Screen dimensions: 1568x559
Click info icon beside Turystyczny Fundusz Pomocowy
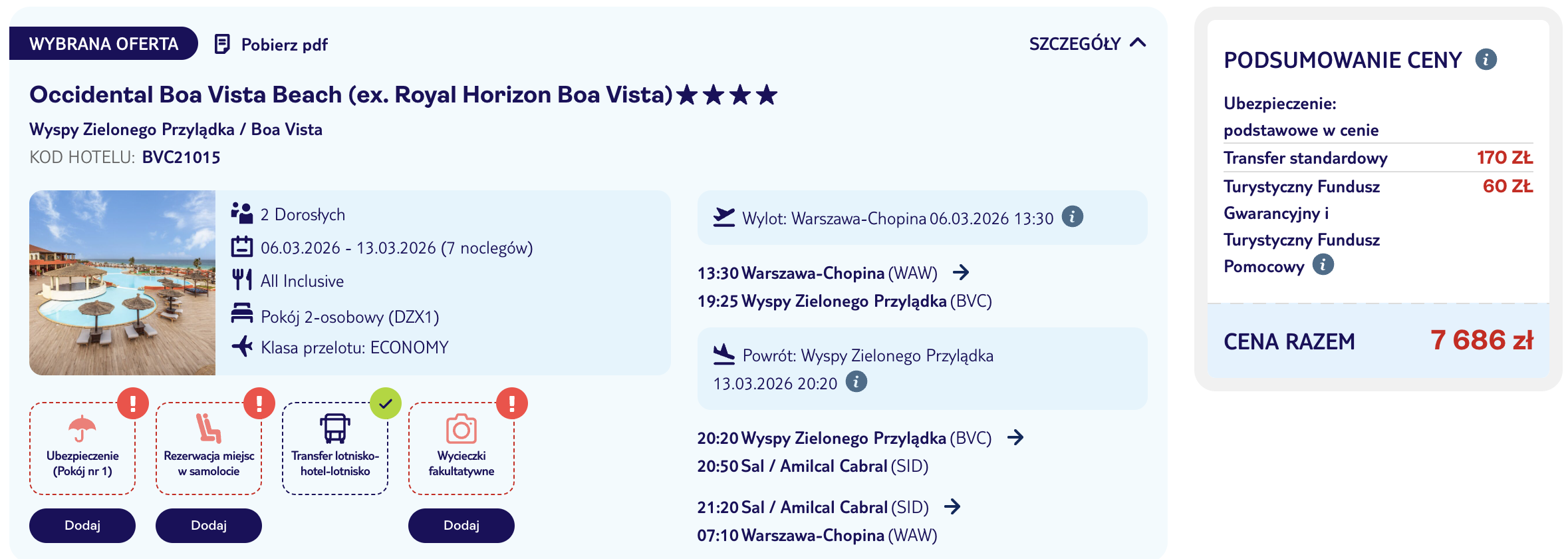[1323, 265]
